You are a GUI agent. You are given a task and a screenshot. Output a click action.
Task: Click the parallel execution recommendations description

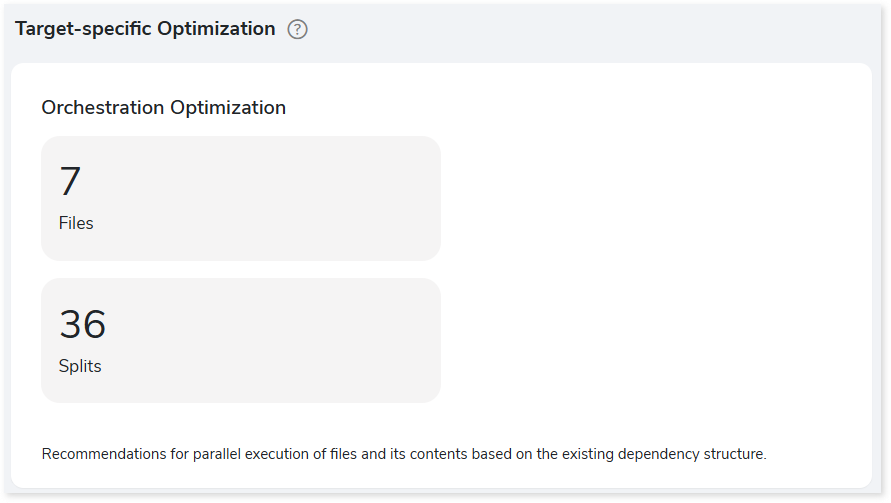click(404, 454)
